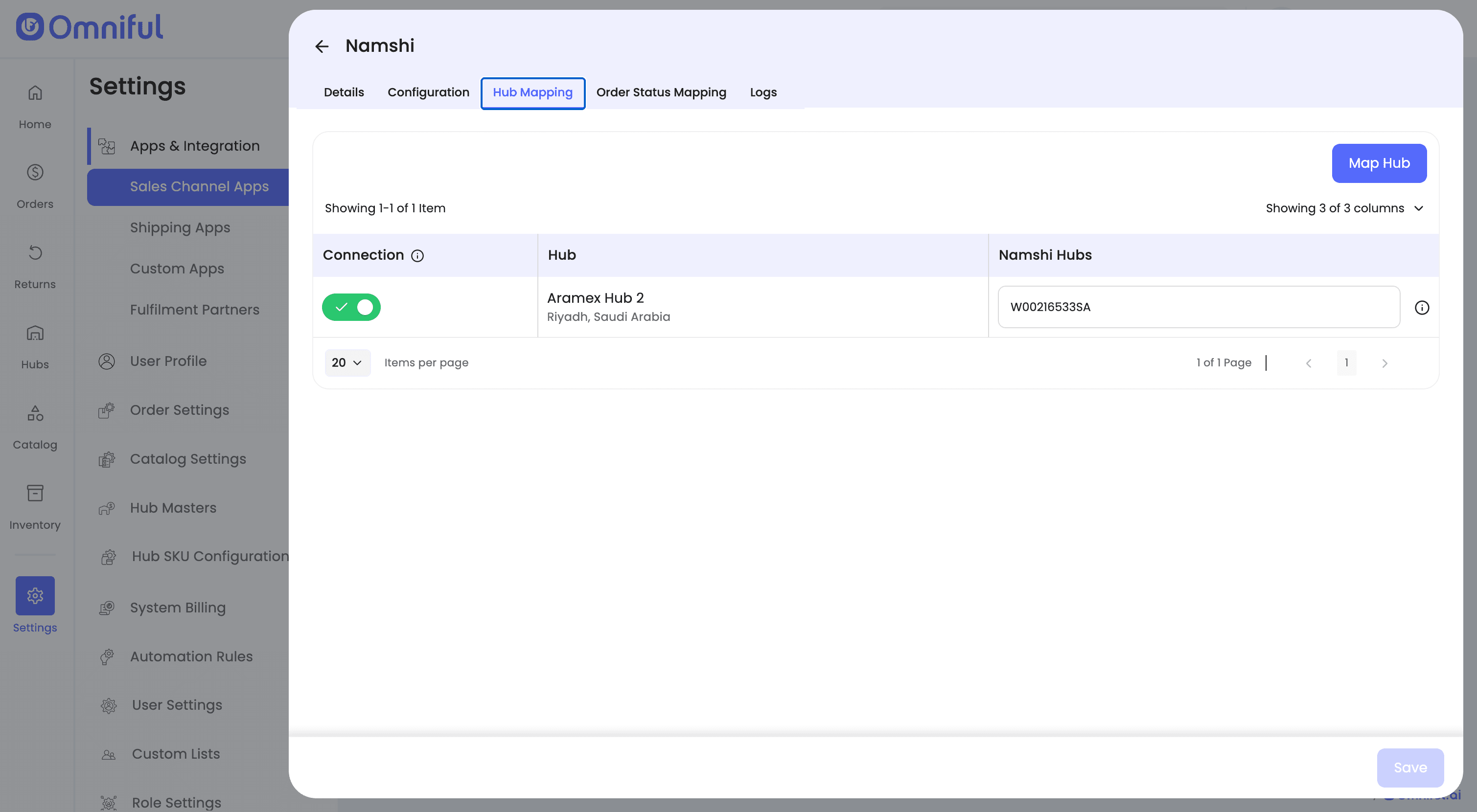Open the items per page dropdown
Screen dimensions: 1477x812
tap(347, 363)
